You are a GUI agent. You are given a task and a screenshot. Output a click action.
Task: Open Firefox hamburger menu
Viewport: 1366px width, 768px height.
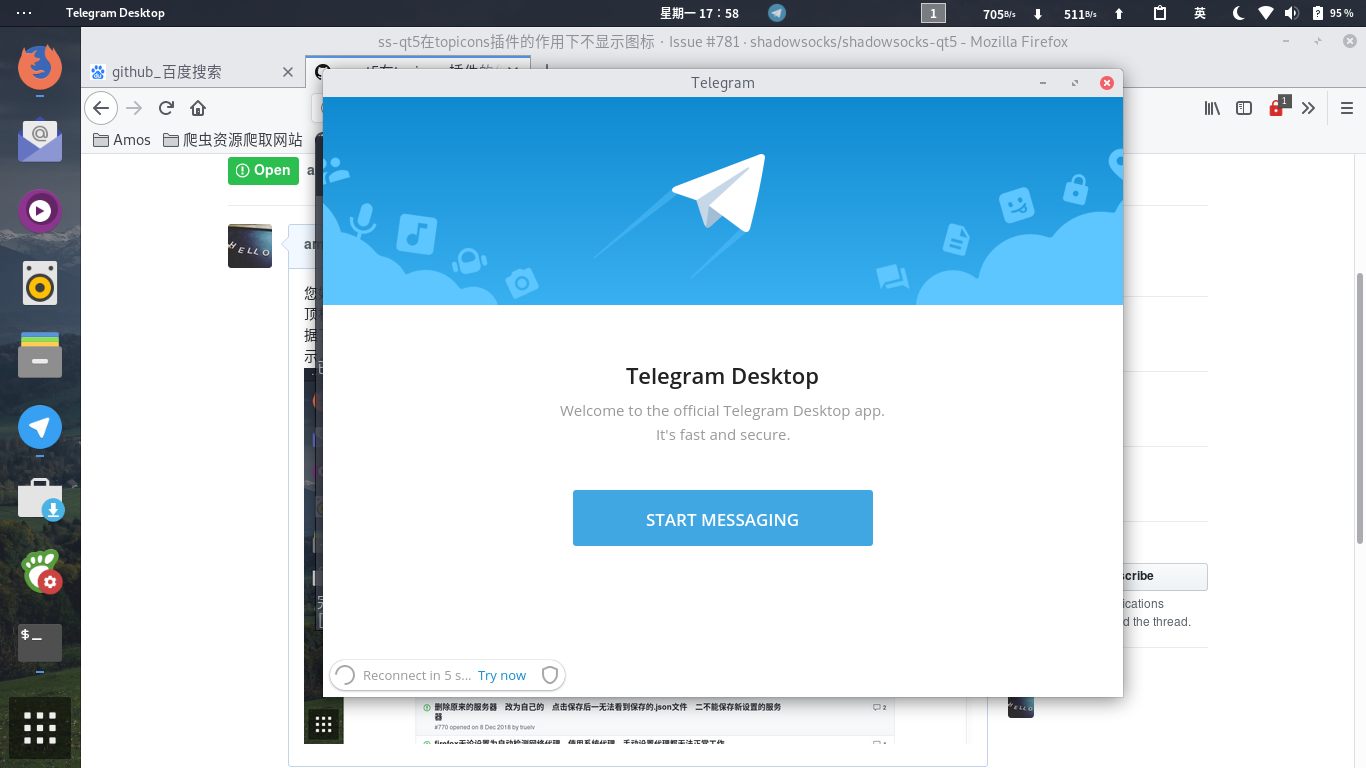click(1346, 108)
